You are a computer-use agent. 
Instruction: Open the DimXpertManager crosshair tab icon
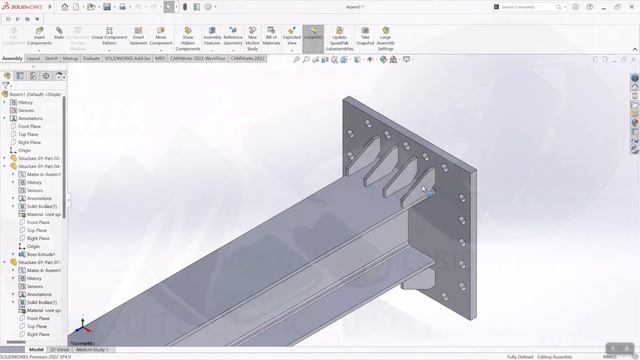(x=46, y=76)
